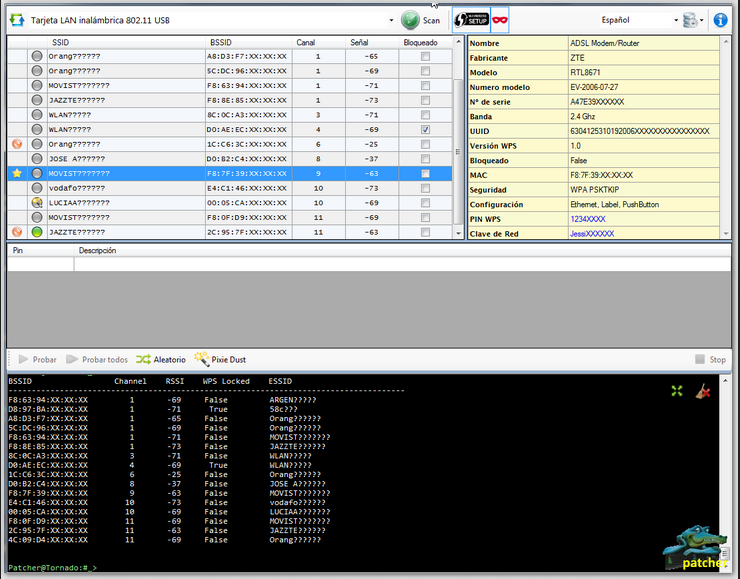Toggle Bloqueado checkbox for vodafo network

pyautogui.click(x=425, y=188)
